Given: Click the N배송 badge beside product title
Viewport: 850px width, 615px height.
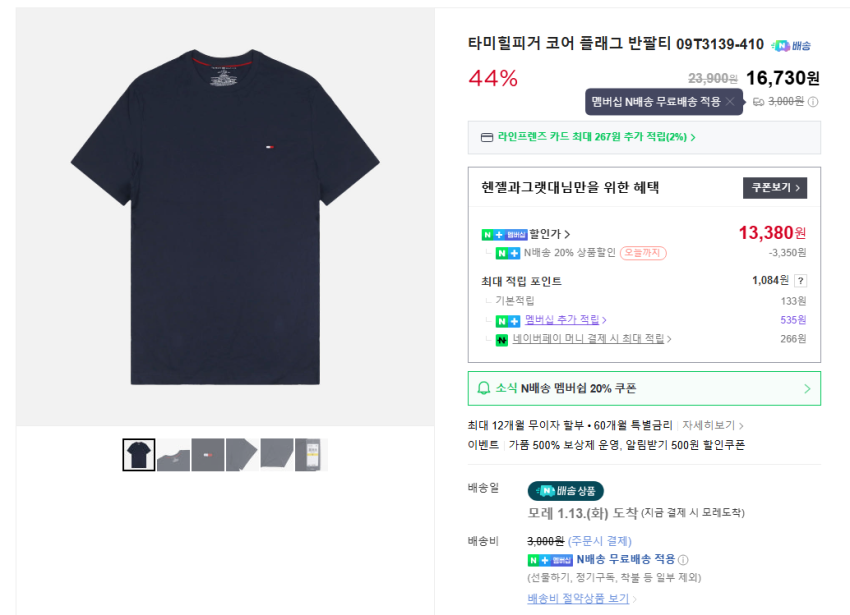Looking at the screenshot, I should (791, 45).
